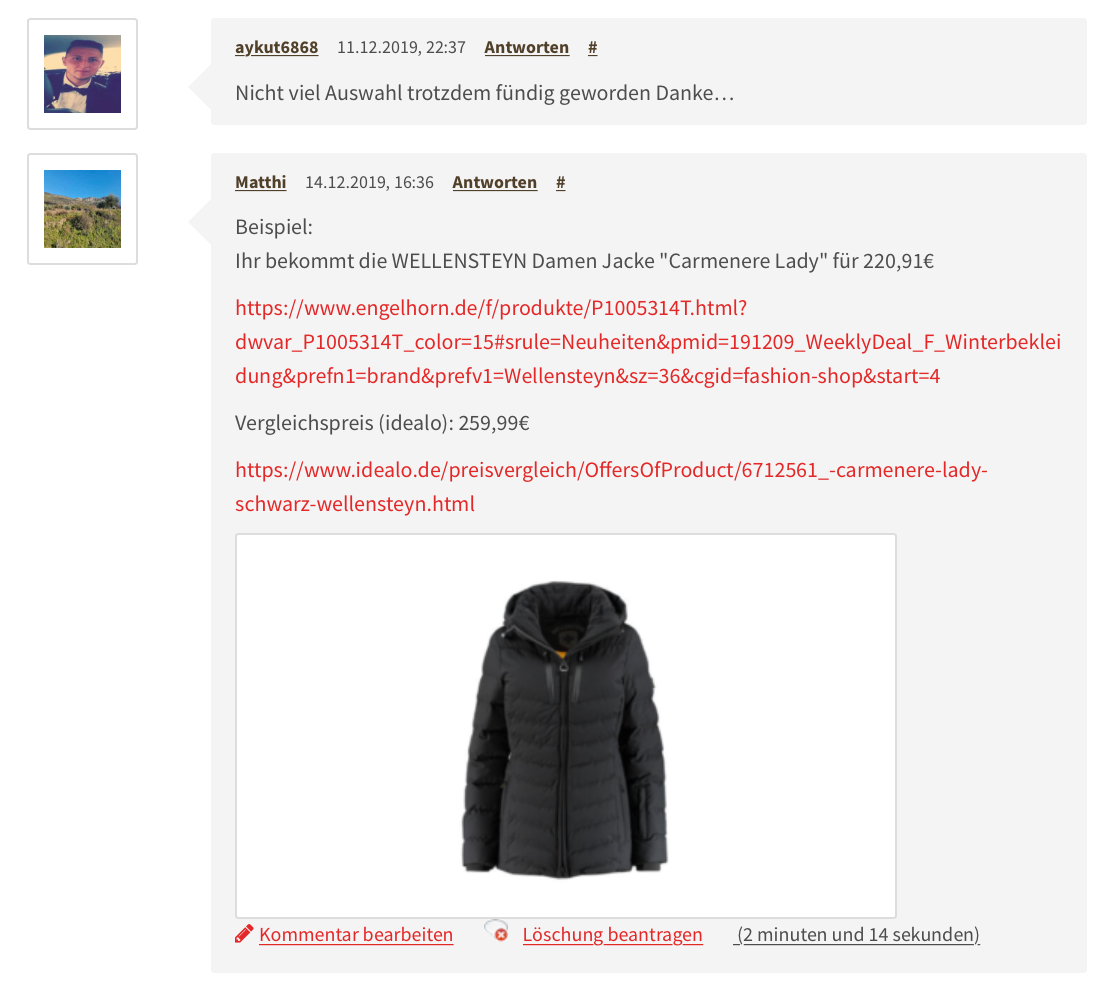Open the engelhorn.de product URL
This screenshot has width=1102, height=1006.
(x=648, y=342)
